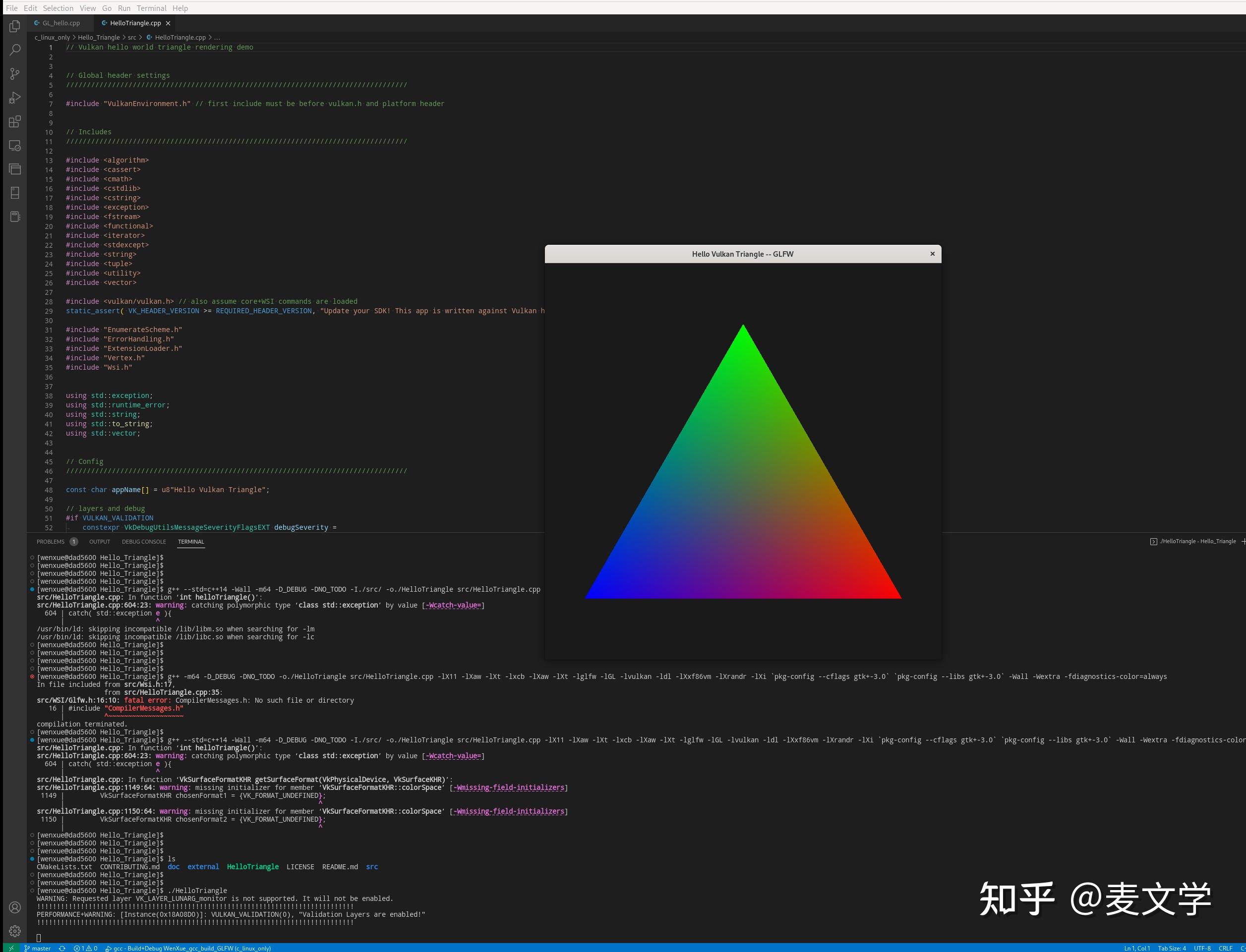Screen dimensions: 1246x952
Task: Open the Search view icon
Action: pos(15,50)
